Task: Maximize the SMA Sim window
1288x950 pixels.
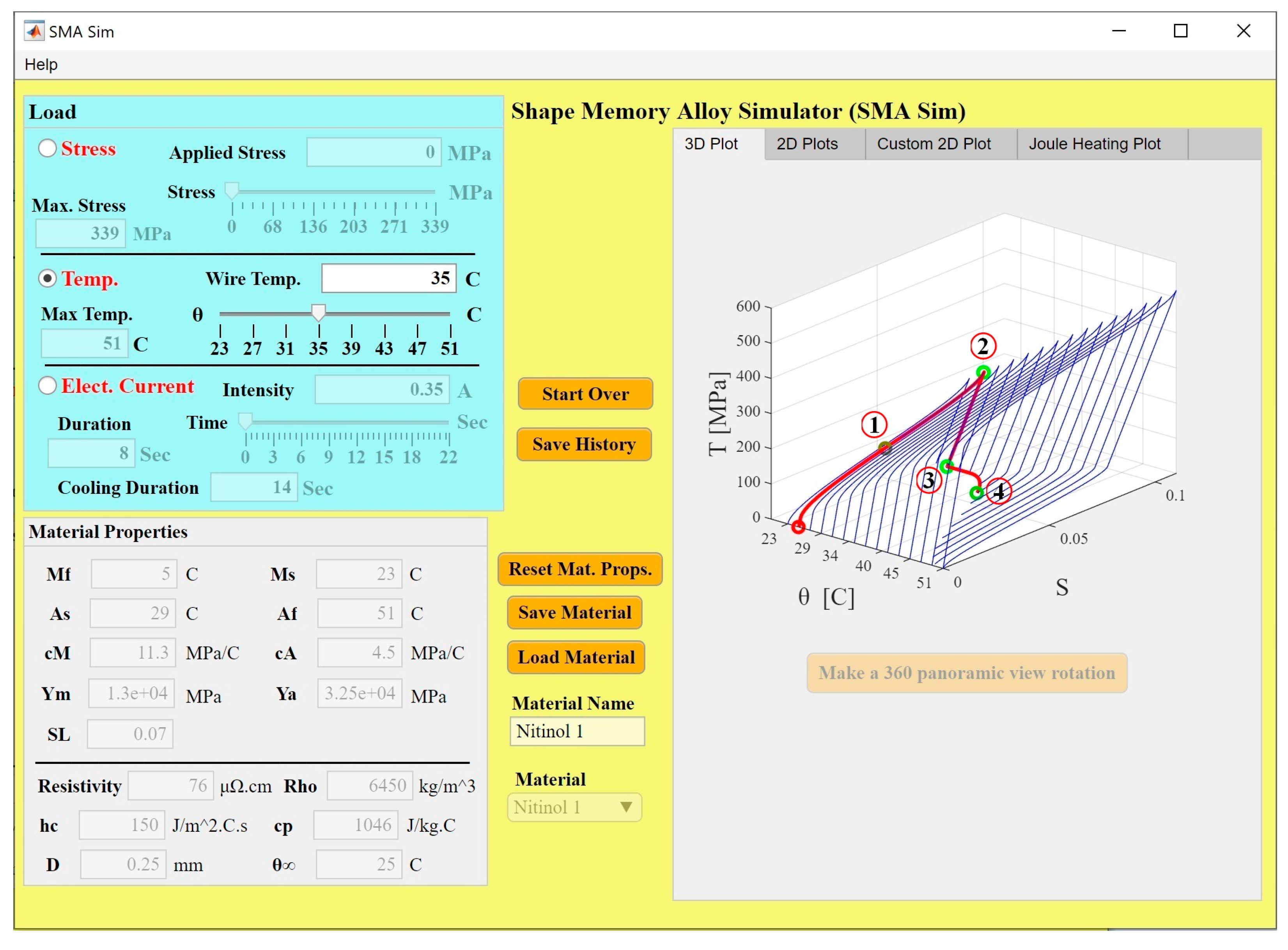Action: [x=1180, y=31]
